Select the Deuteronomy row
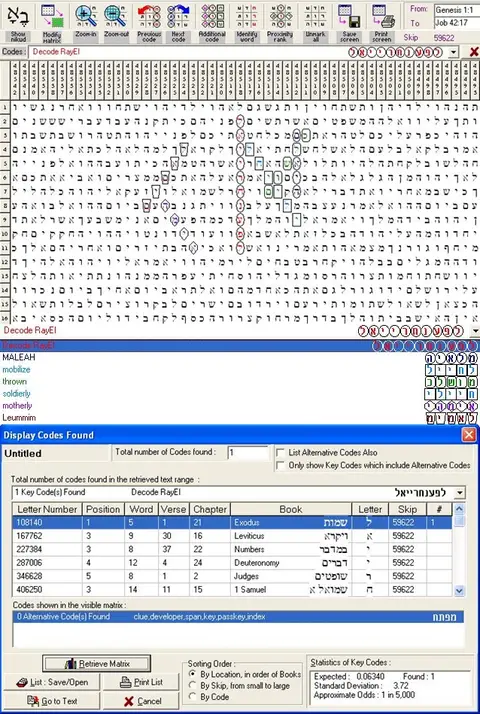This screenshot has height=714, width=480. 232,563
